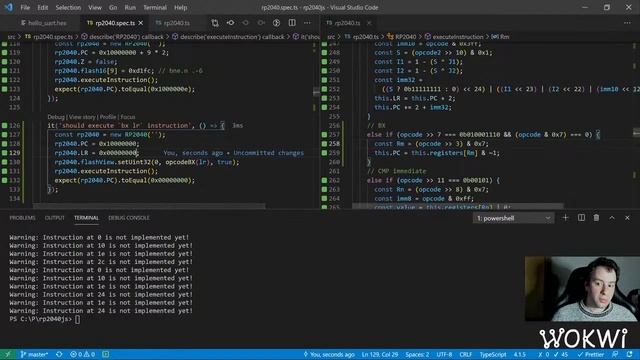Open right editor group more actions menu
The width and height of the screenshot is (640, 360).
point(627,23)
